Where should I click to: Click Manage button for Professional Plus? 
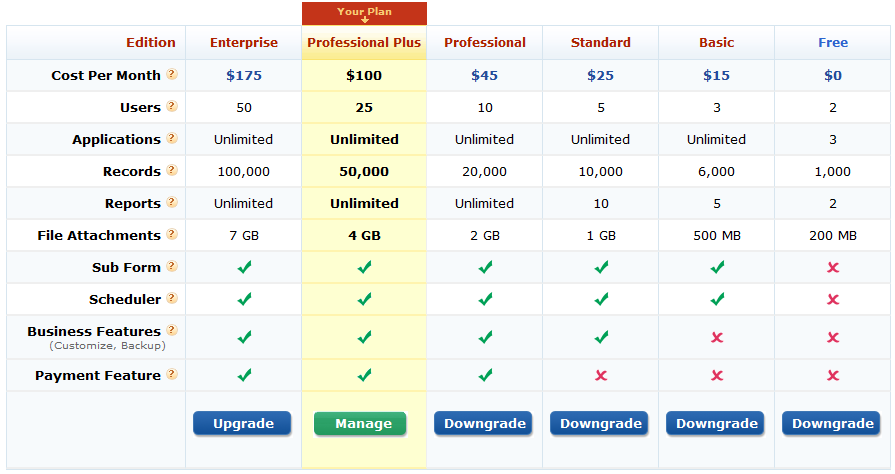(x=363, y=424)
